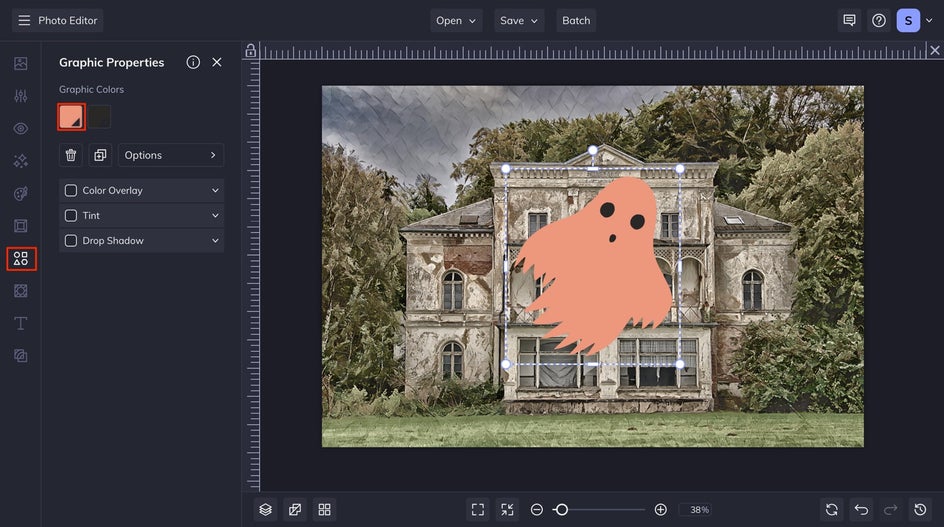Screen dimensions: 944x527
Task: Enable the Color Overlay checkbox
Action: (71, 190)
